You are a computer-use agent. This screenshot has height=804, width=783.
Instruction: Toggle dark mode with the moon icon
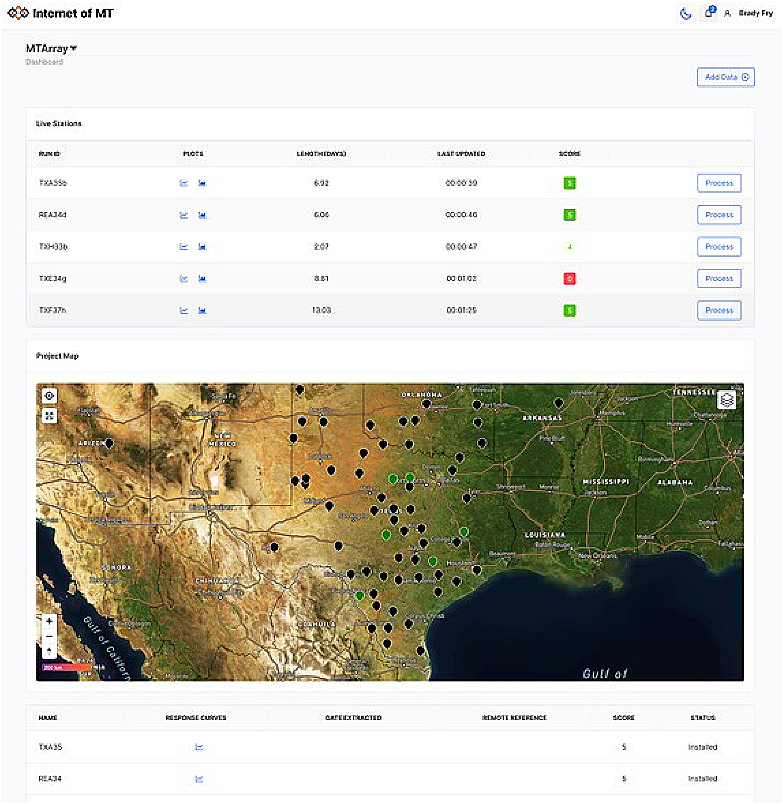[685, 14]
